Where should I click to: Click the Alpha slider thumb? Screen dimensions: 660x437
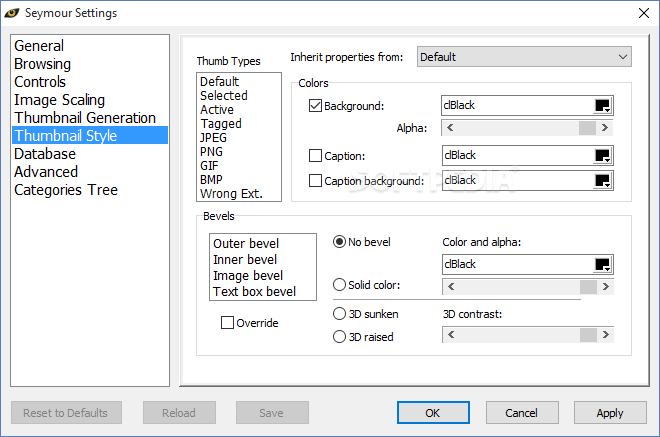[x=588, y=128]
